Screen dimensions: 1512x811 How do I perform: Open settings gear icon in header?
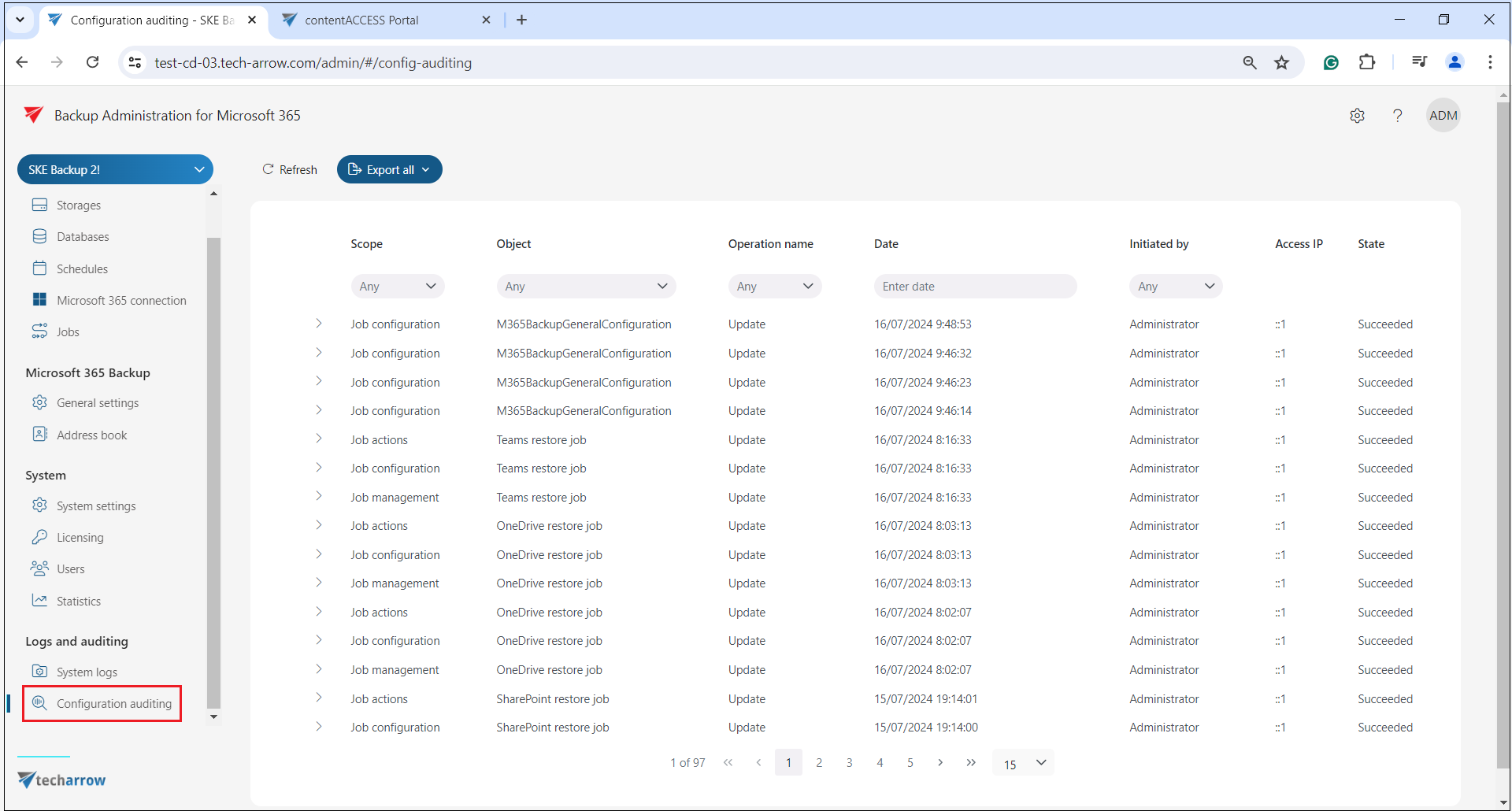click(1357, 116)
